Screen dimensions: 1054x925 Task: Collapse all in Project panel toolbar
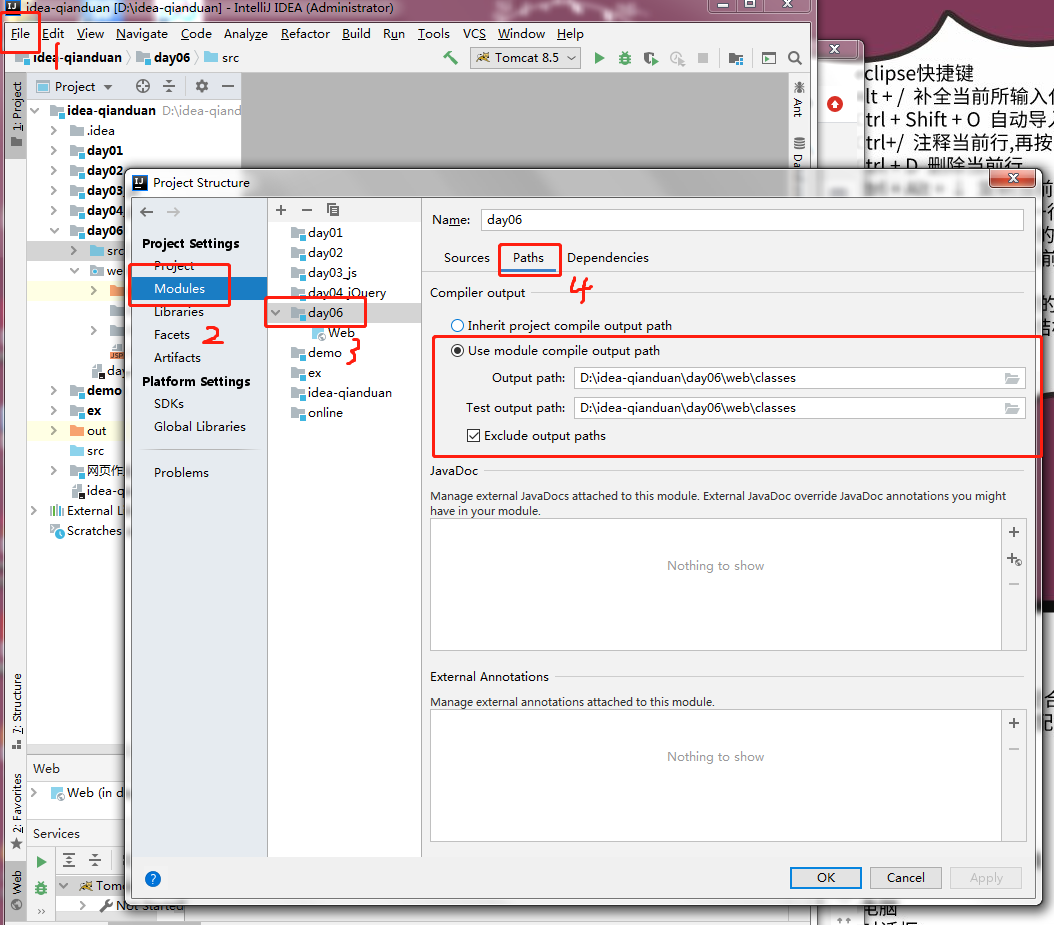pos(169,86)
